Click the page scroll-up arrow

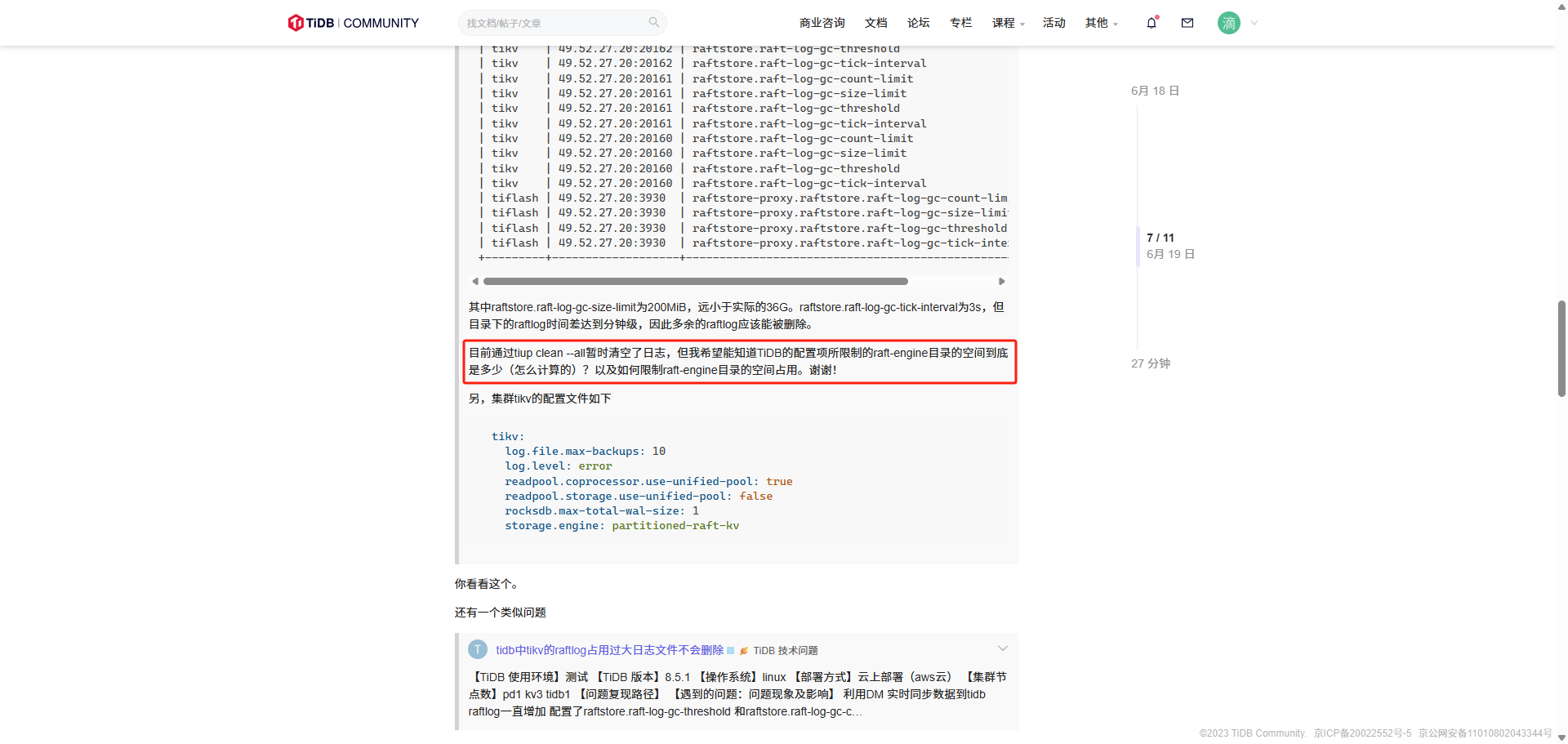[1561, 6]
